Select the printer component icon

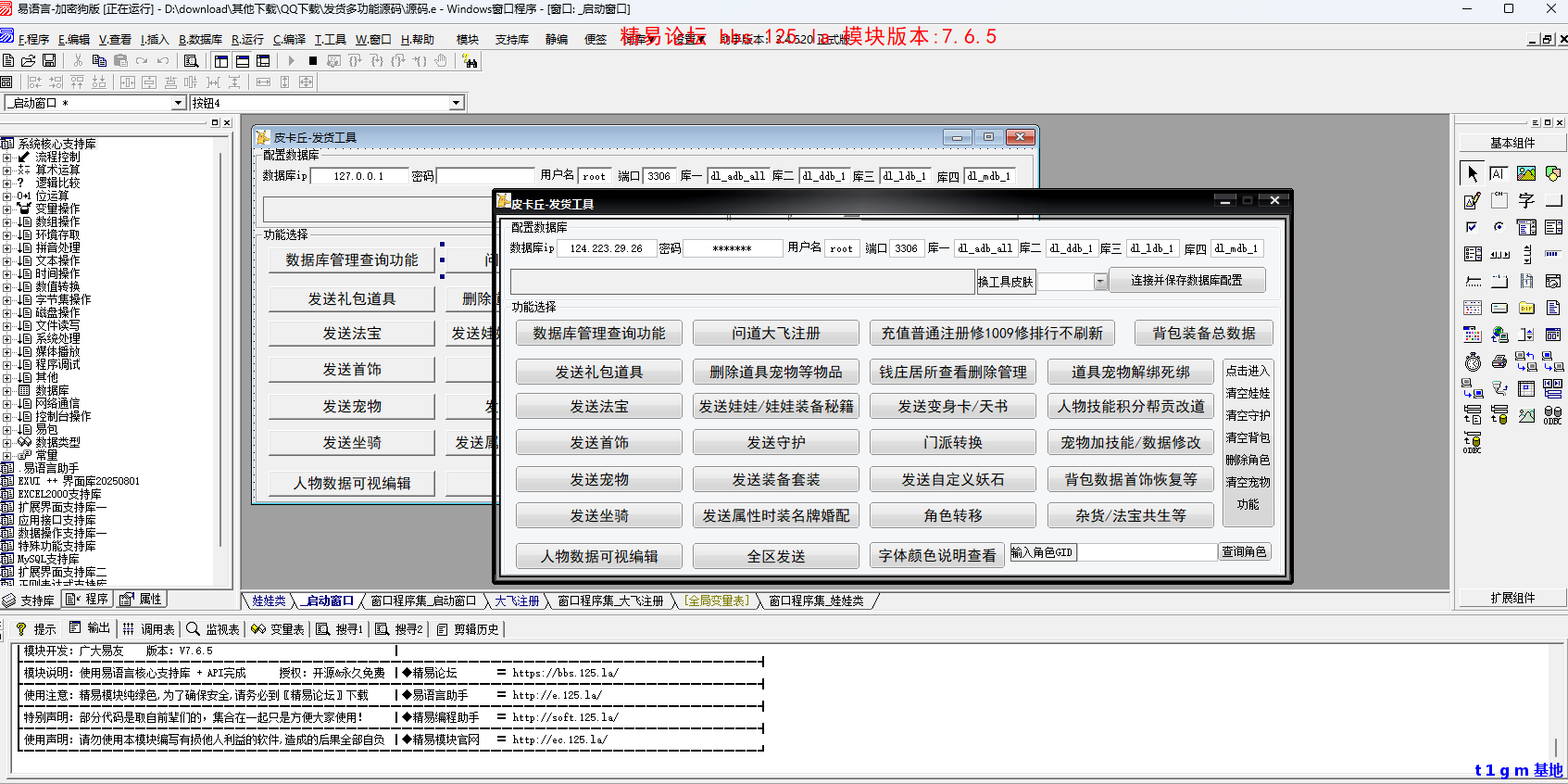1499,361
